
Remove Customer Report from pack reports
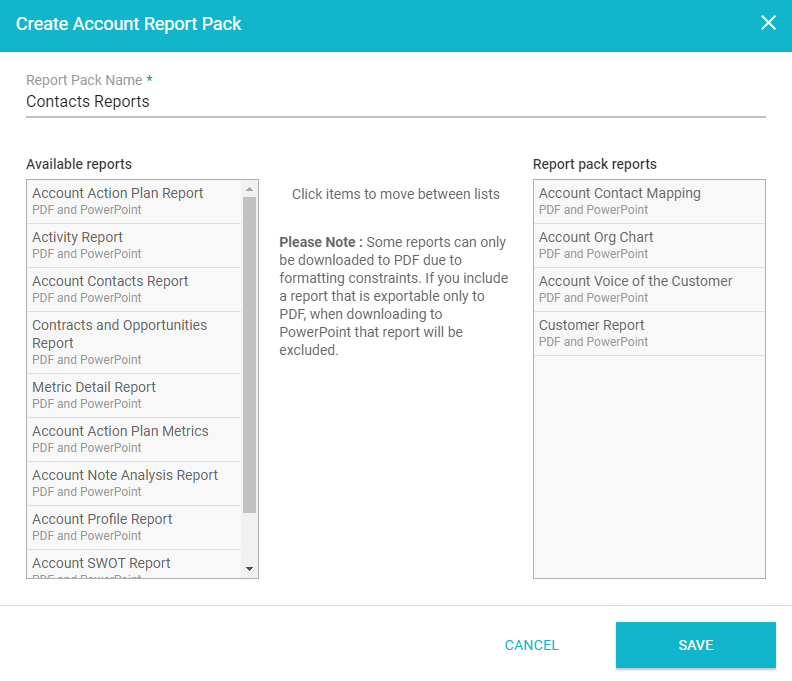648,333
